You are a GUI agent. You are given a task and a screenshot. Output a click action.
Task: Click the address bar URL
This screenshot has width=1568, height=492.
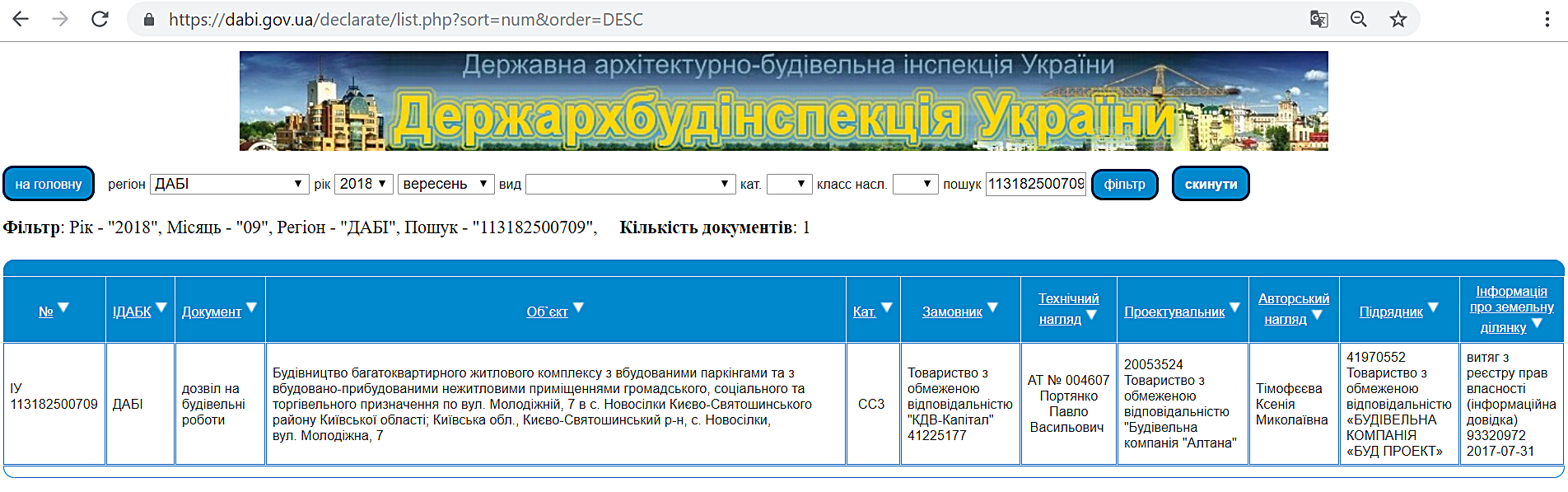[406, 19]
